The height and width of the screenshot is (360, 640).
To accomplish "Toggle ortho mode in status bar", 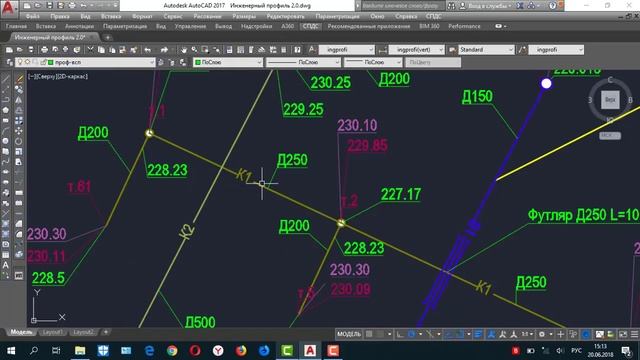I will tap(400, 334).
